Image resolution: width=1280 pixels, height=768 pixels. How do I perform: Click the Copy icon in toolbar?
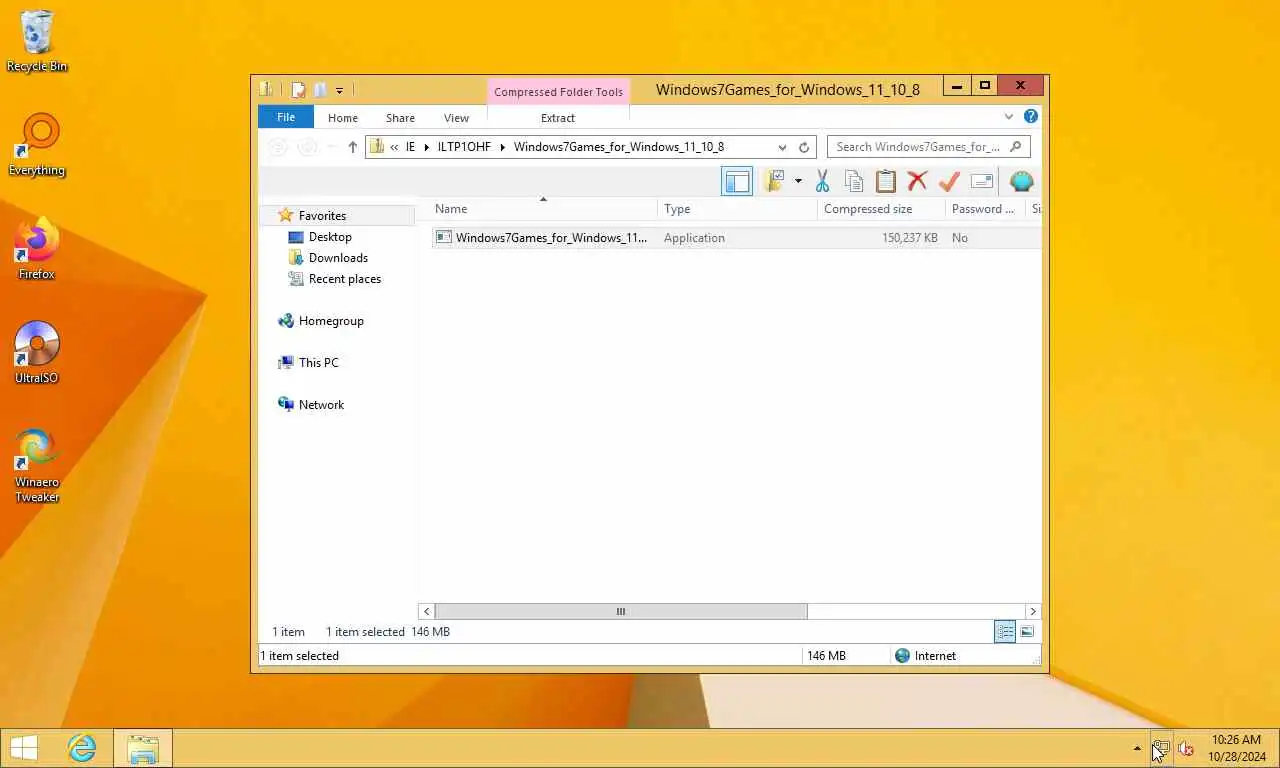(854, 181)
